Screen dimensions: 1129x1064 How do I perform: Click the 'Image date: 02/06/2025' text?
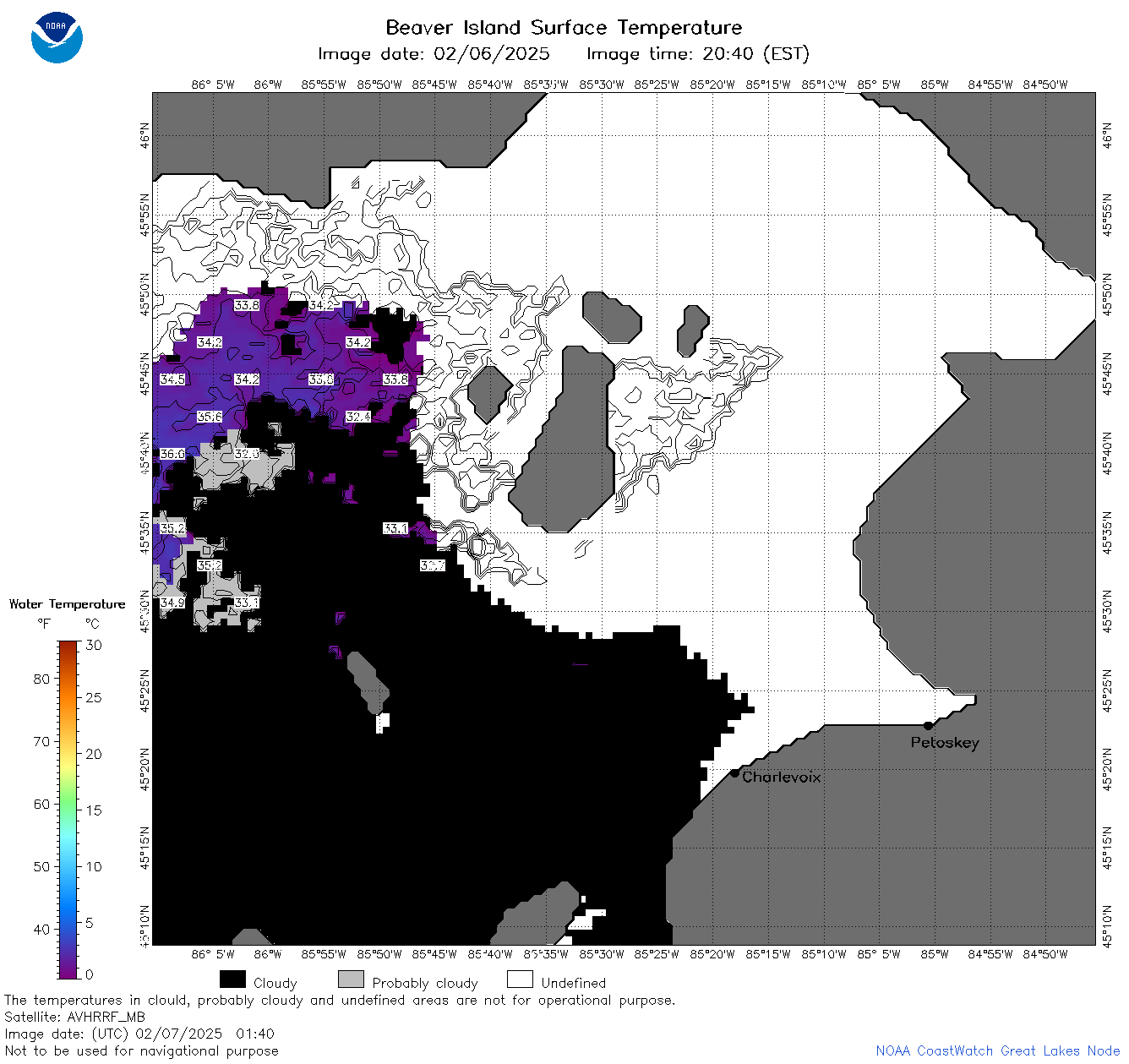pyautogui.click(x=434, y=54)
